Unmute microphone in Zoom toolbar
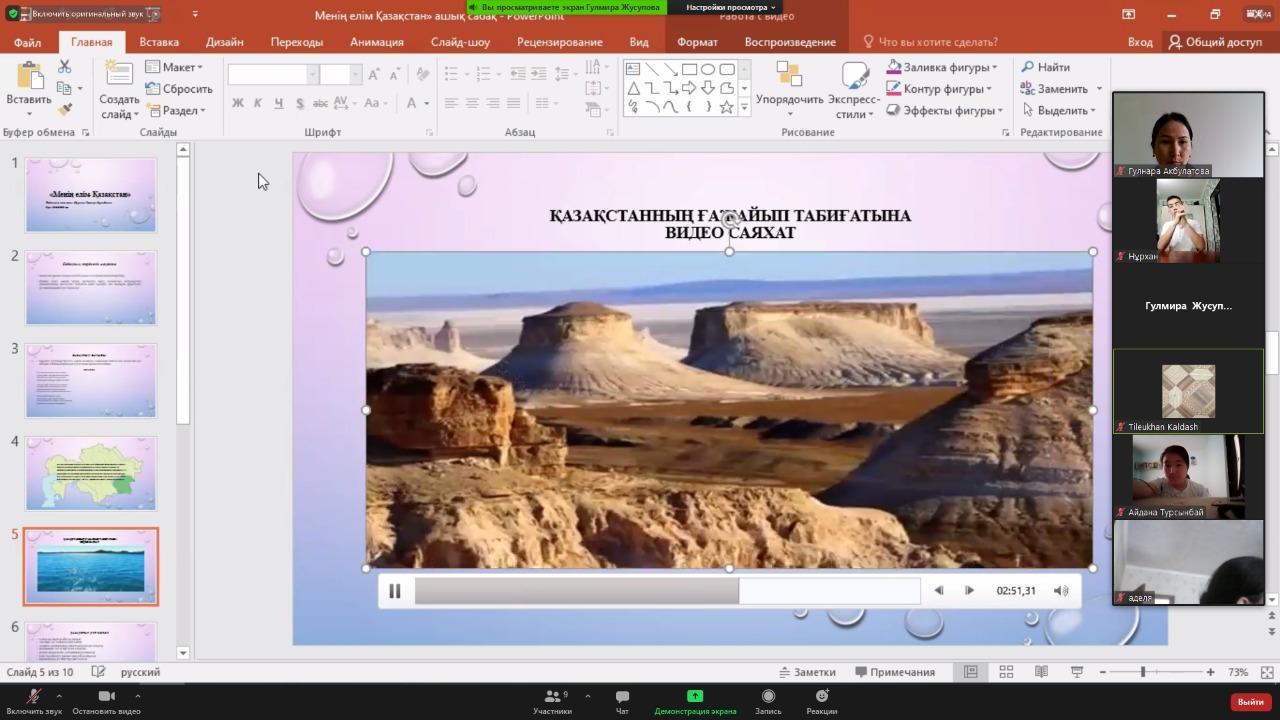 [34, 701]
